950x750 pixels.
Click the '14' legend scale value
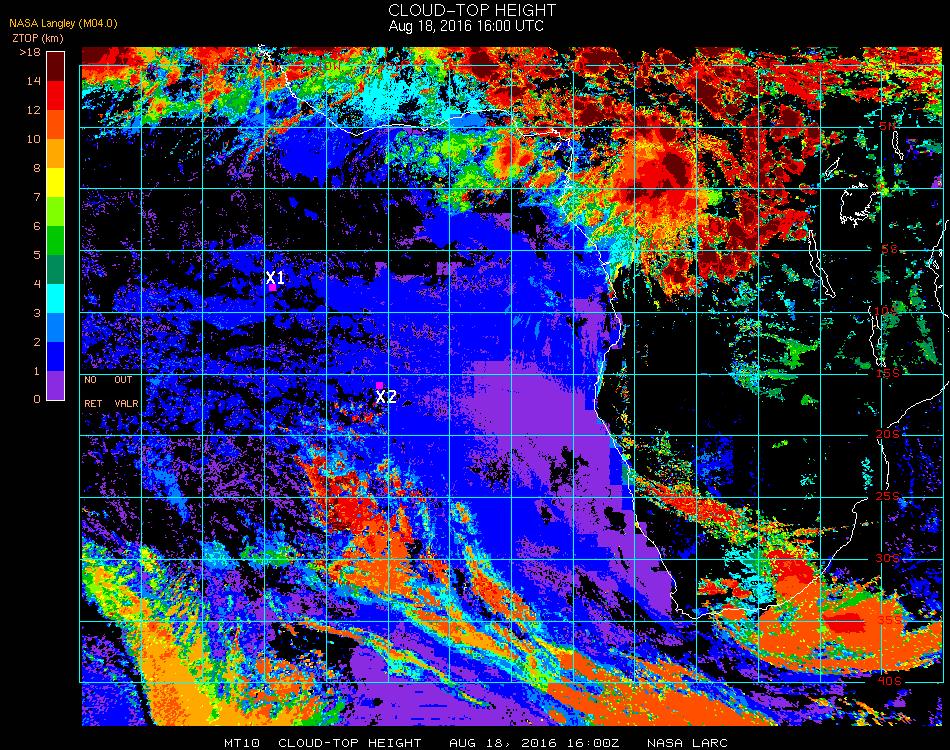pyautogui.click(x=34, y=81)
